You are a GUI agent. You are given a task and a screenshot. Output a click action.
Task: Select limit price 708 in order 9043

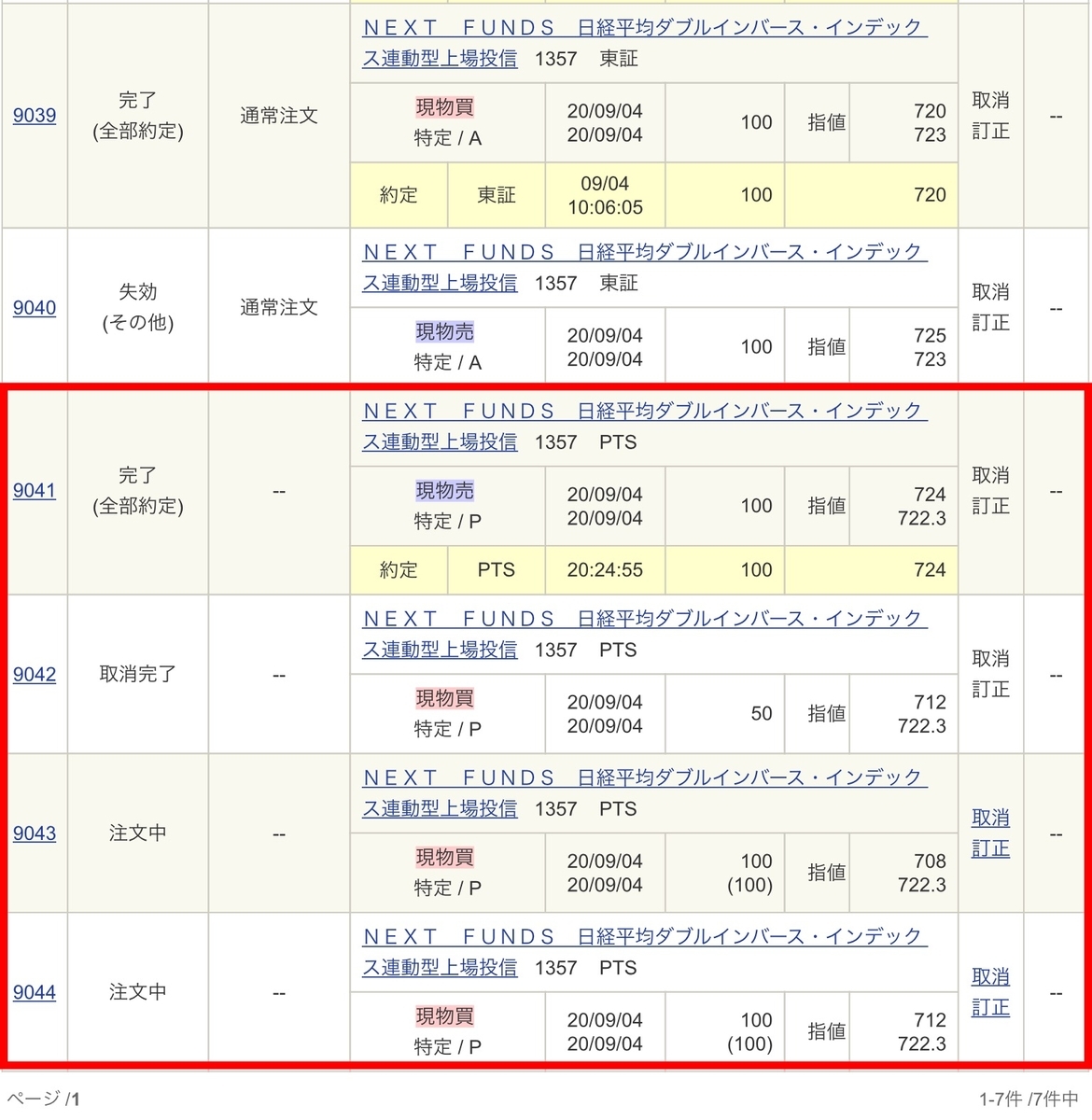click(x=930, y=861)
